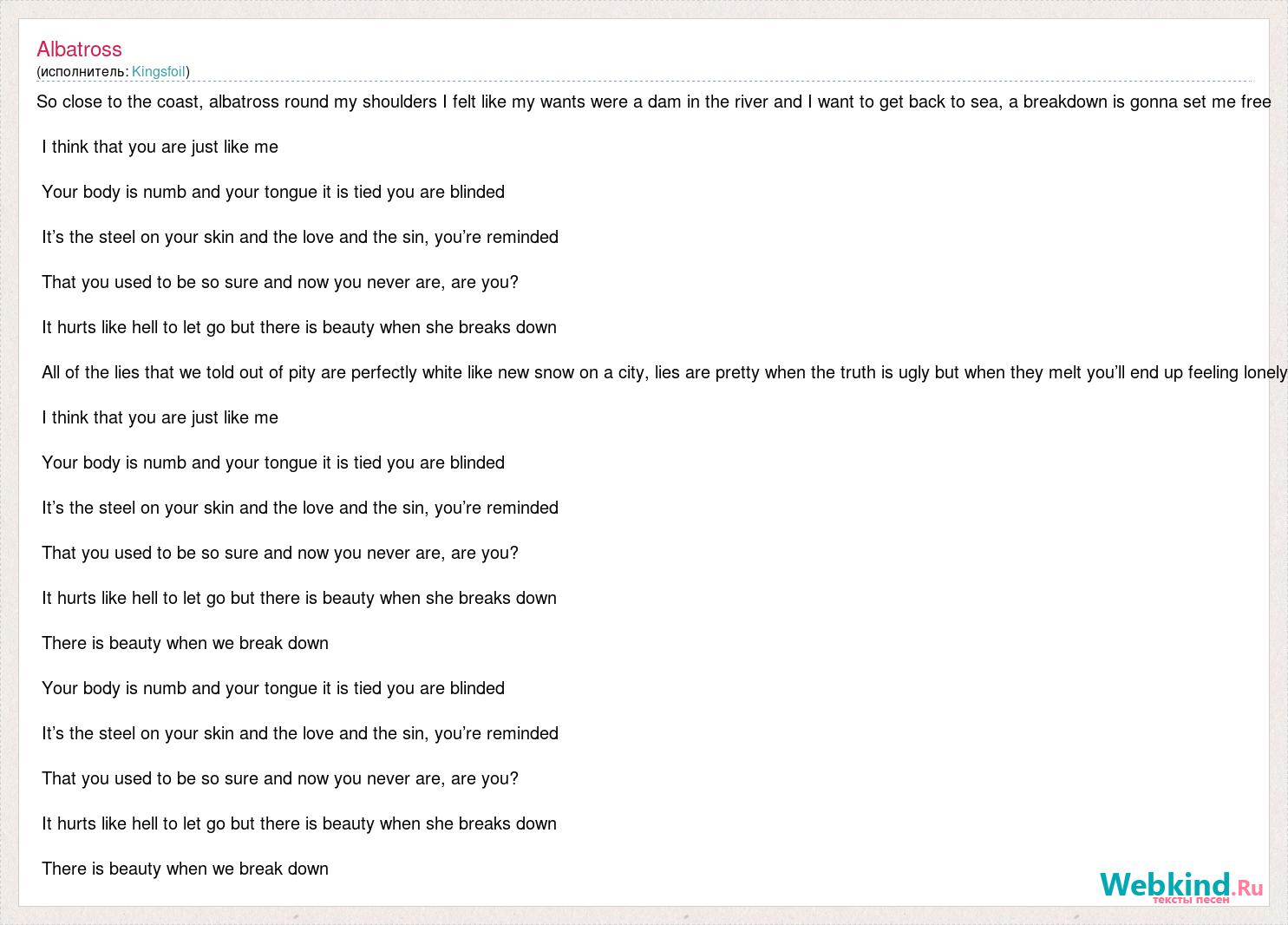
Task: Click the 'All of the lies that we told' line
Action: [664, 372]
